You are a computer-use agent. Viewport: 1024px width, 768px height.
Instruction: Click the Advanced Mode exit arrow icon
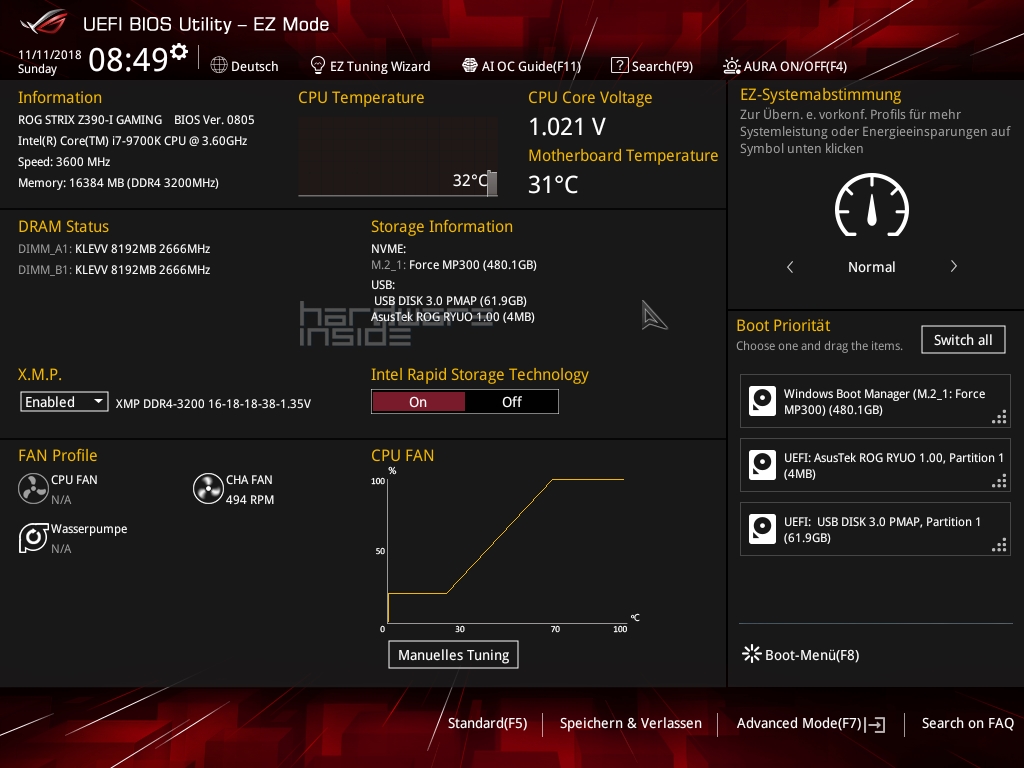(x=876, y=724)
